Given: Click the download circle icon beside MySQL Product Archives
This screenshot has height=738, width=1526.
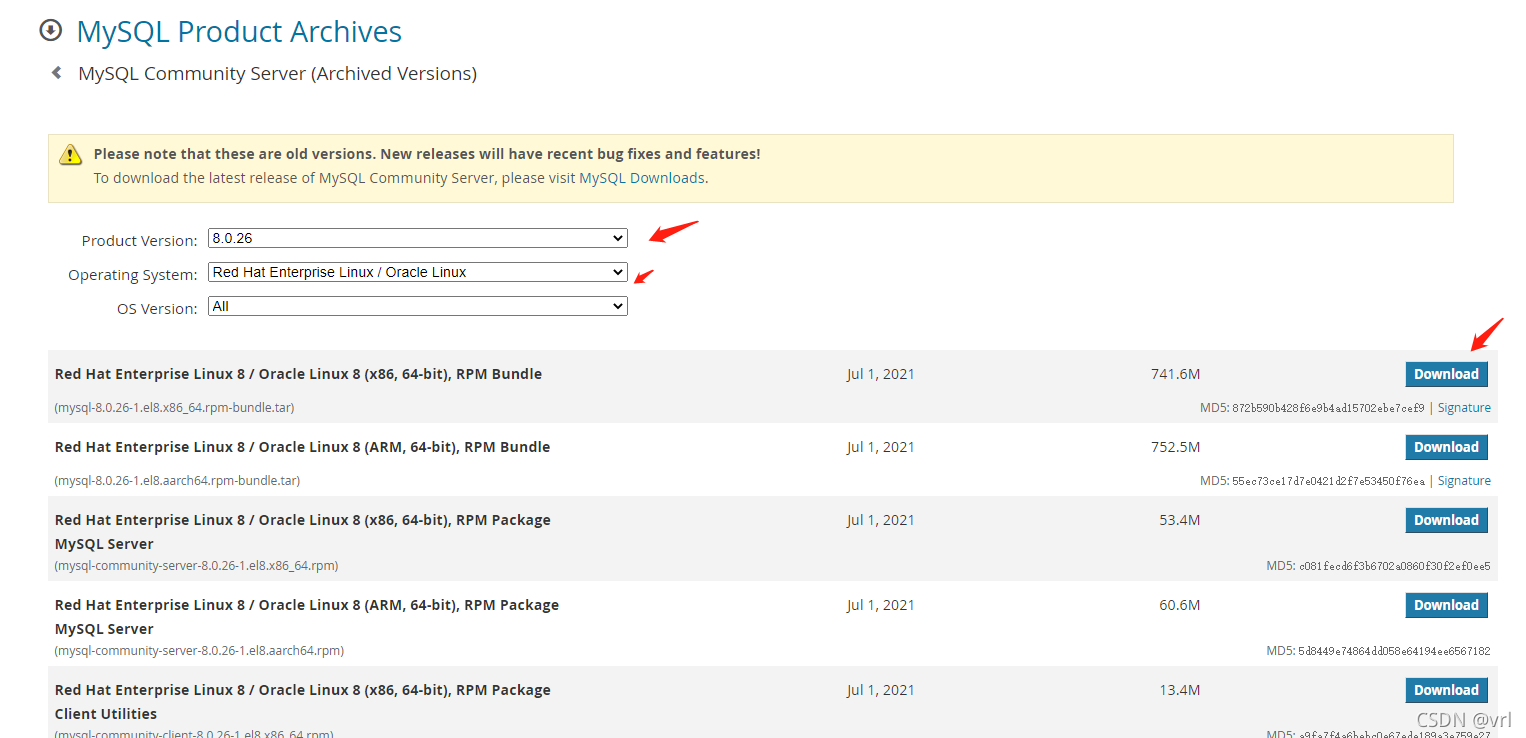Looking at the screenshot, I should [x=50, y=31].
